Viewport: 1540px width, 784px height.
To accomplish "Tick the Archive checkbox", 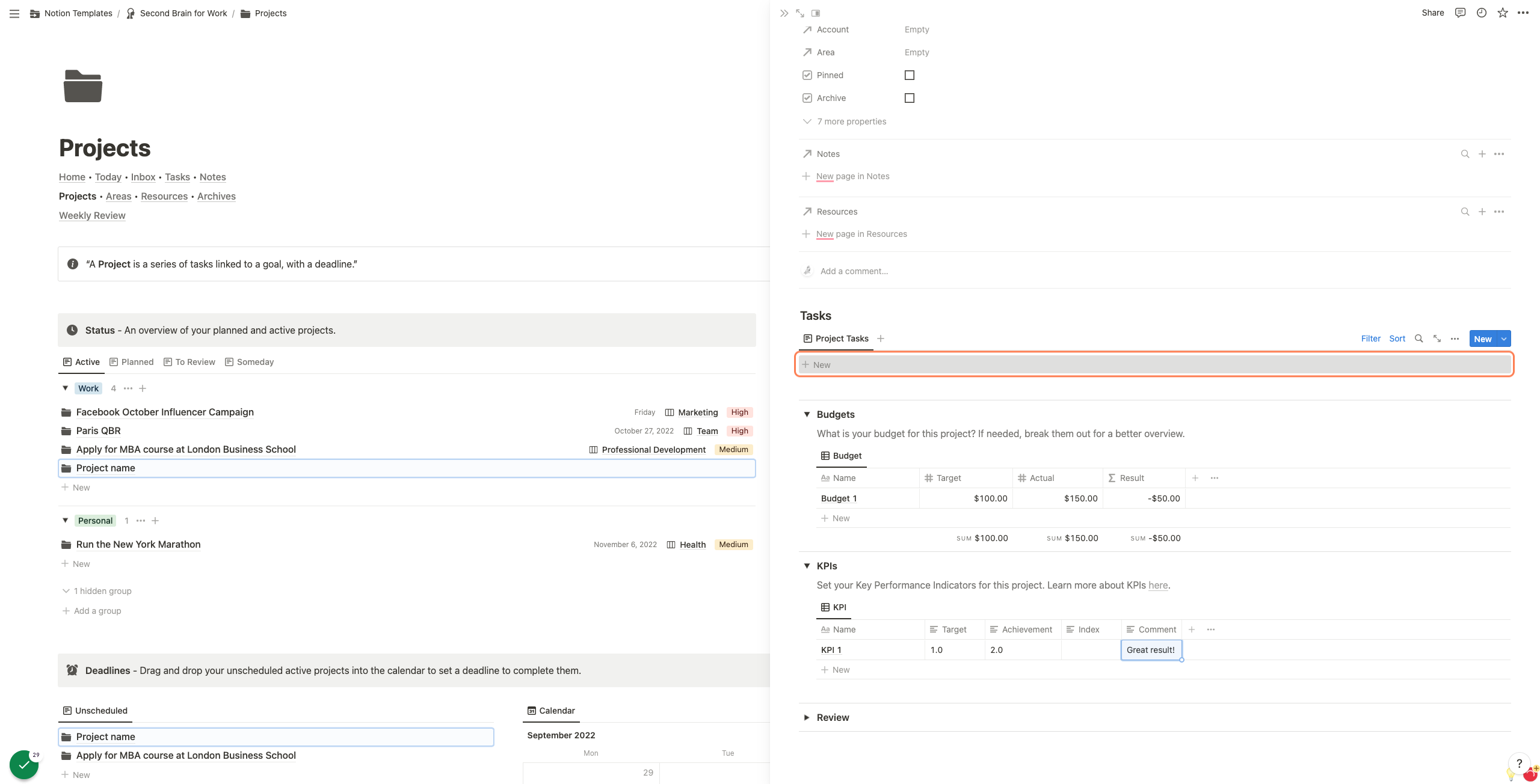I will click(x=910, y=98).
